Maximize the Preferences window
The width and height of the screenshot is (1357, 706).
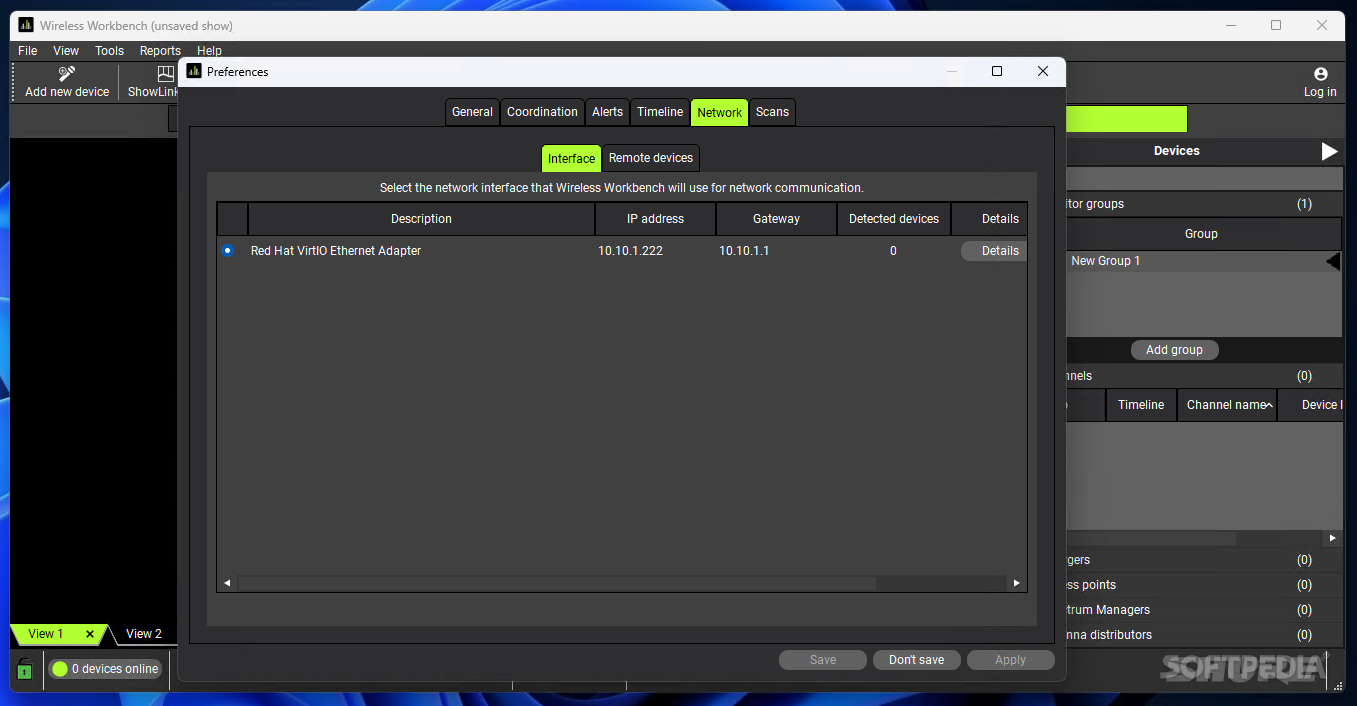pyautogui.click(x=997, y=71)
